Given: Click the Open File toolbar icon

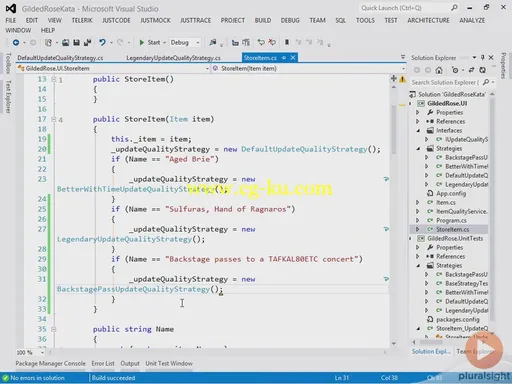Looking at the screenshot, I should 66,42.
